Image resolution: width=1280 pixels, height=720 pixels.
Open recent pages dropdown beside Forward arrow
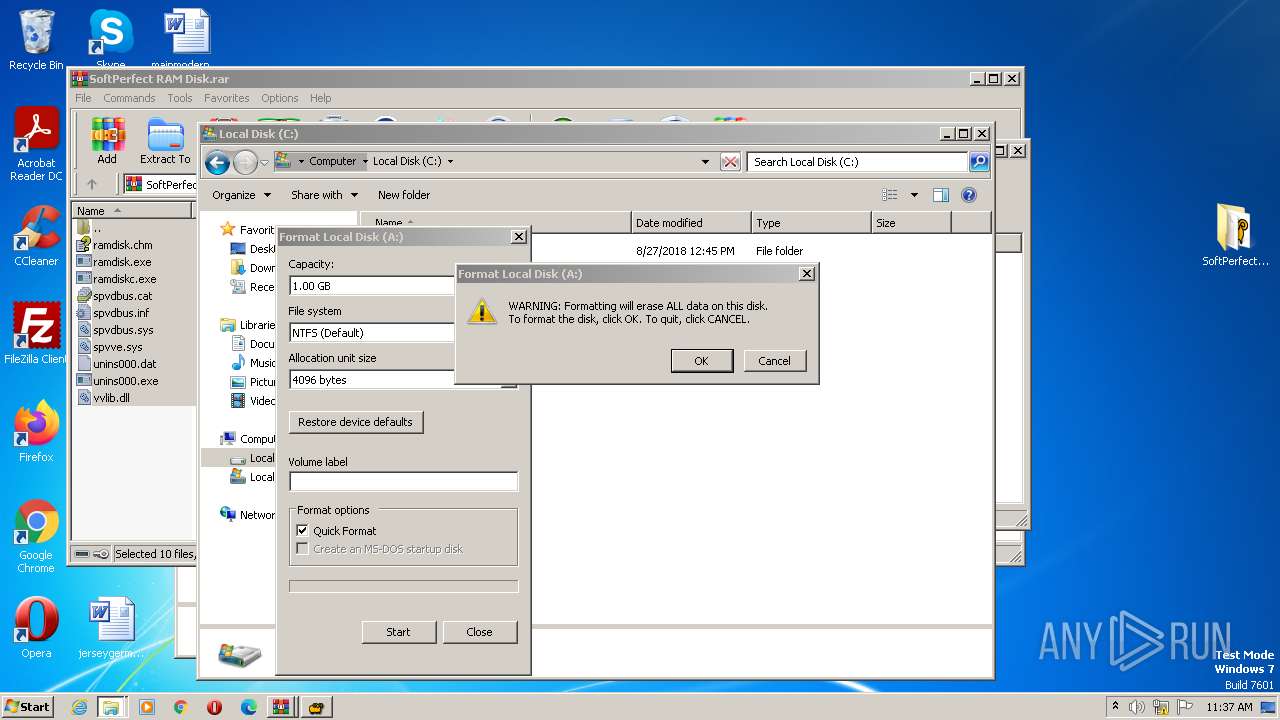[265, 162]
